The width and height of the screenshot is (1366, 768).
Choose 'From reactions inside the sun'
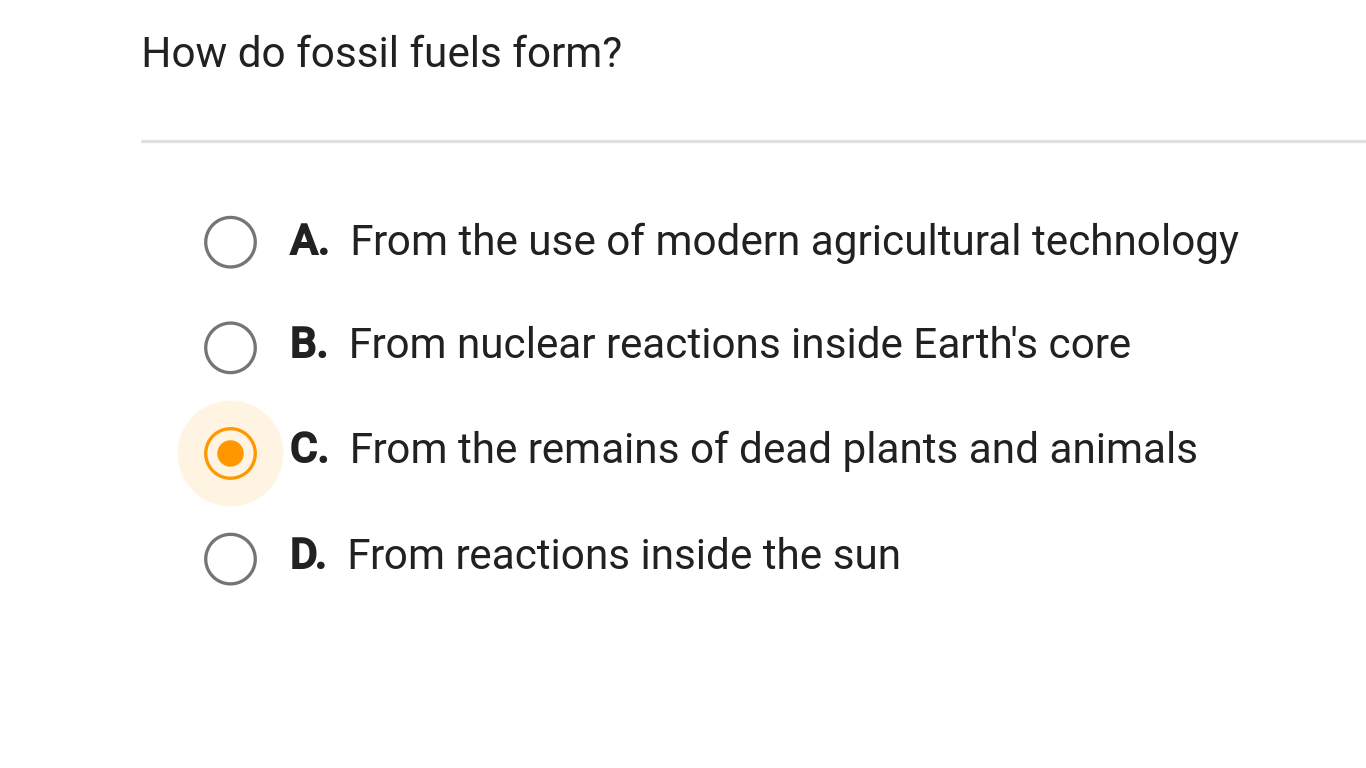(624, 555)
